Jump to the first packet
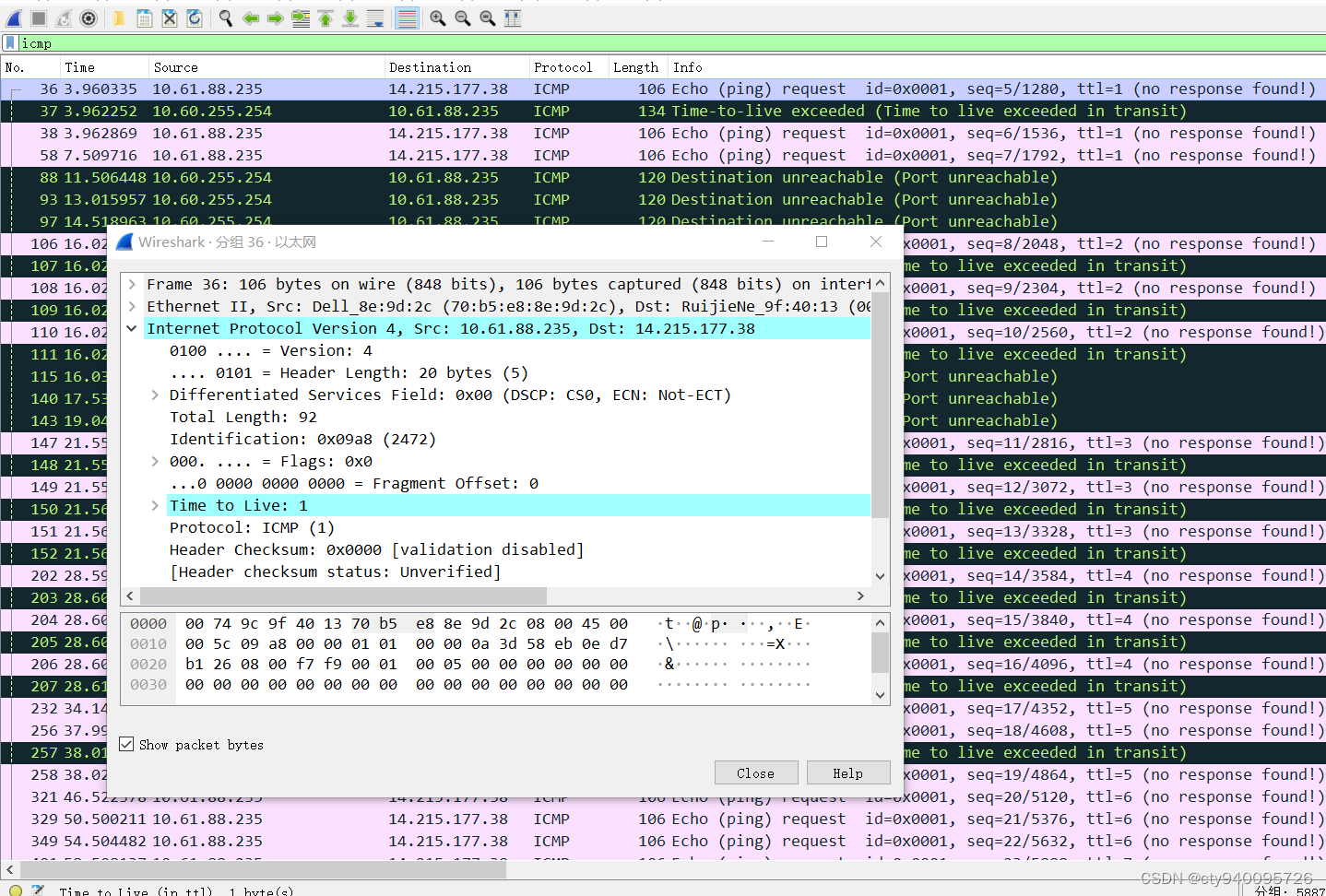1326x896 pixels. 326,18
